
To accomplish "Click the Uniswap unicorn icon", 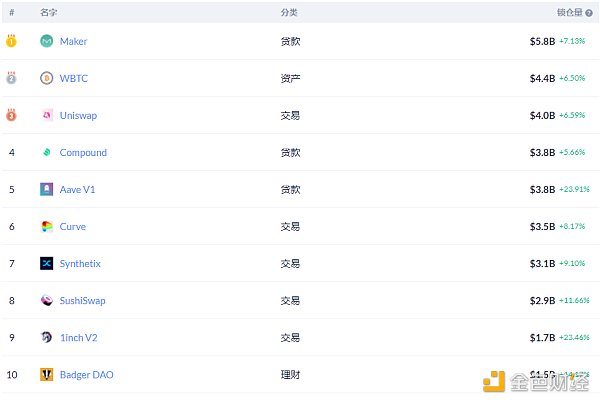I will coord(47,115).
